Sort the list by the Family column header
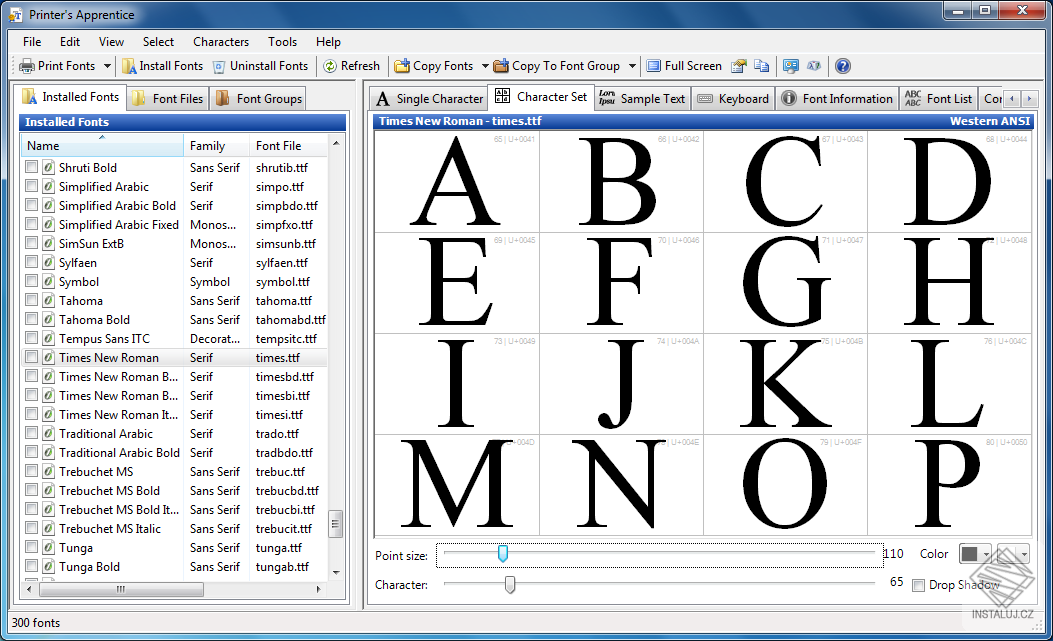Image resolution: width=1053 pixels, height=641 pixels. 216,146
